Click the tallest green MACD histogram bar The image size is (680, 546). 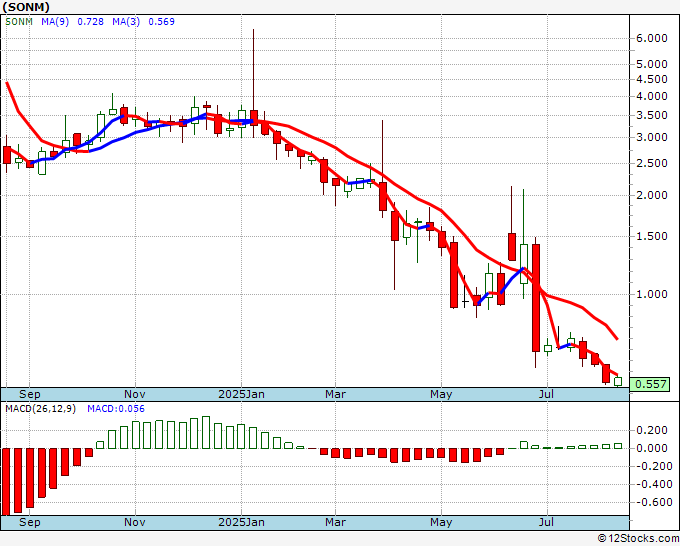206,433
